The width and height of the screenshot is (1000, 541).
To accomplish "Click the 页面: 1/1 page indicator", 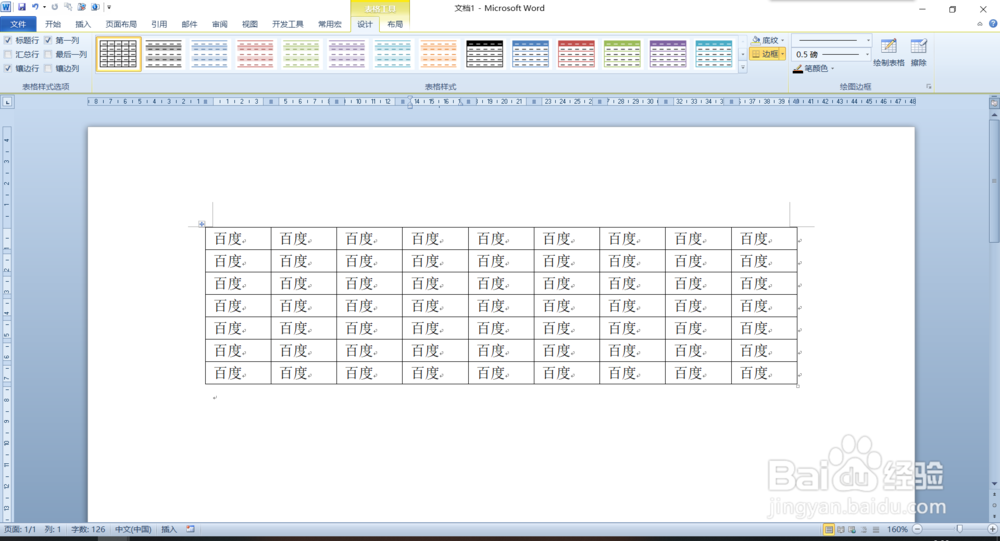I will (x=20, y=530).
